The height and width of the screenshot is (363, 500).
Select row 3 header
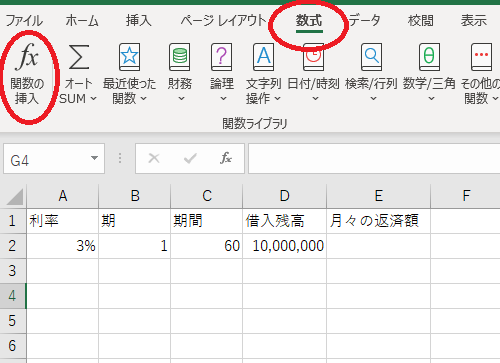(x=13, y=271)
